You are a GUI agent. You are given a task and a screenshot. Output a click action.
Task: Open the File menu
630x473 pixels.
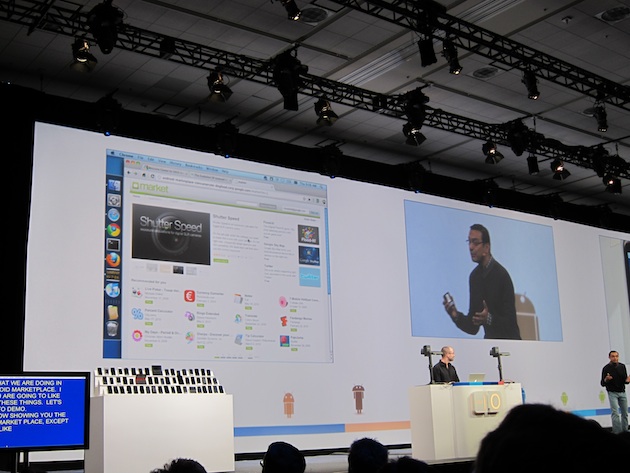(x=141, y=157)
